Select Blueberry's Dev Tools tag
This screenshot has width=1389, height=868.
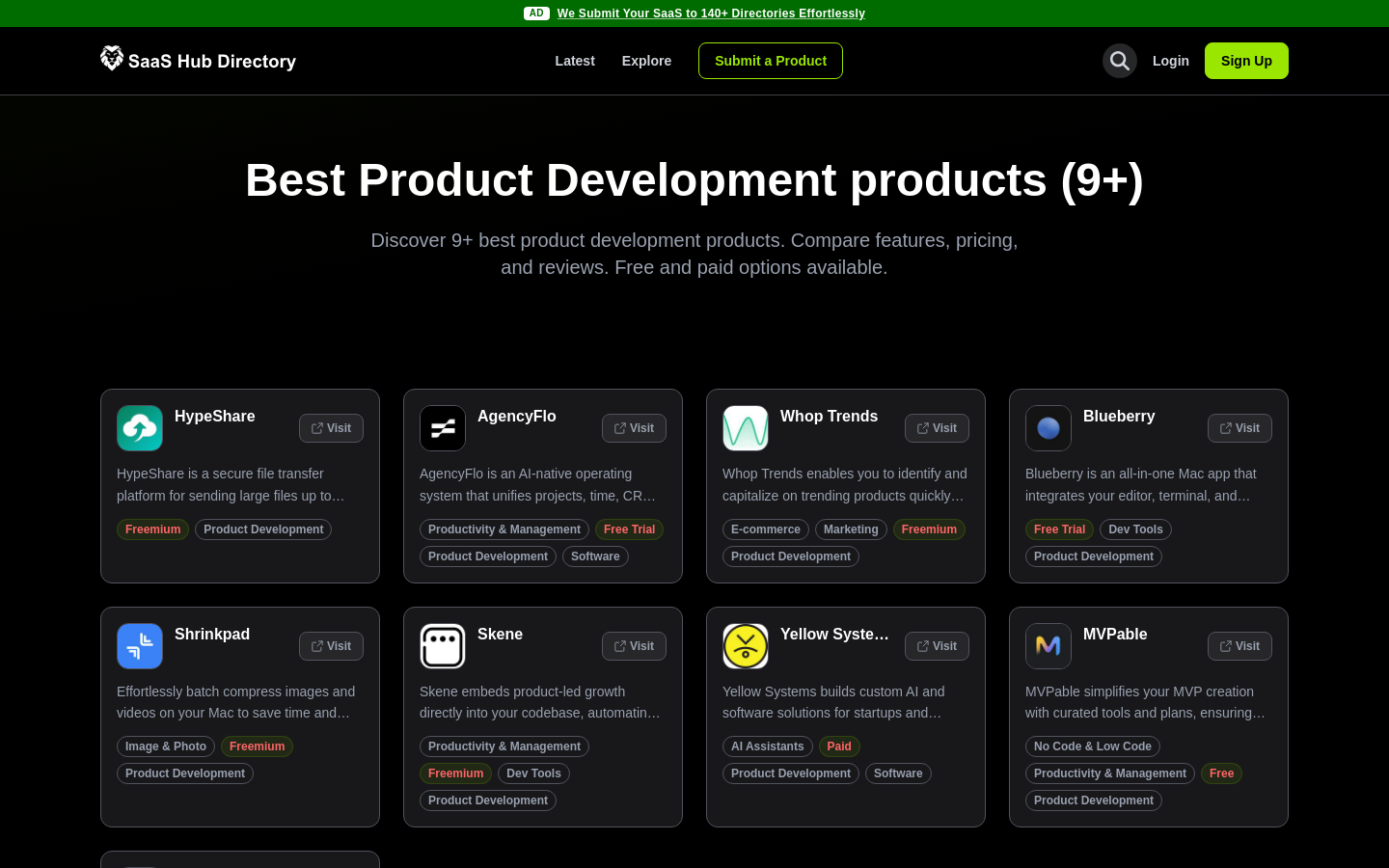pos(1135,529)
